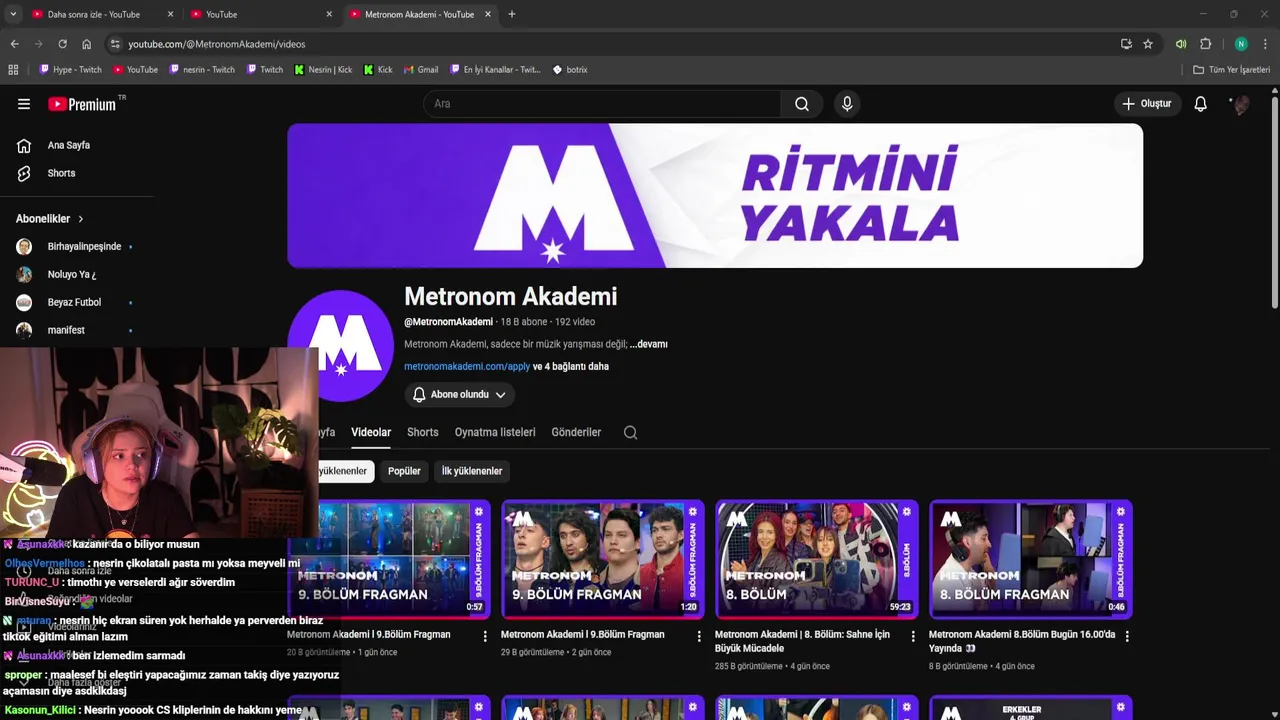Reload the page in browser toolbar

point(62,44)
